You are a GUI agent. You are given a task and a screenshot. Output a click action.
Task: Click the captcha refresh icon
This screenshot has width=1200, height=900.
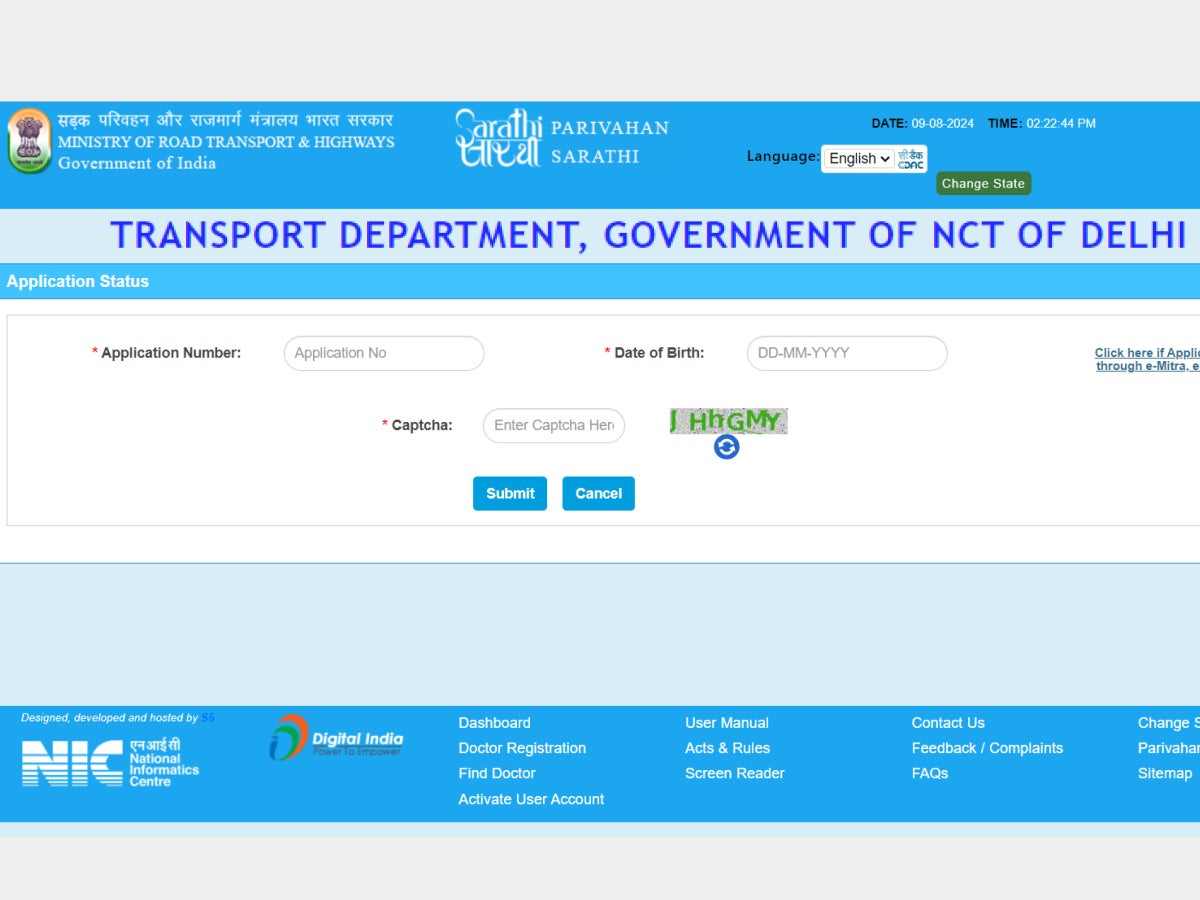(727, 449)
